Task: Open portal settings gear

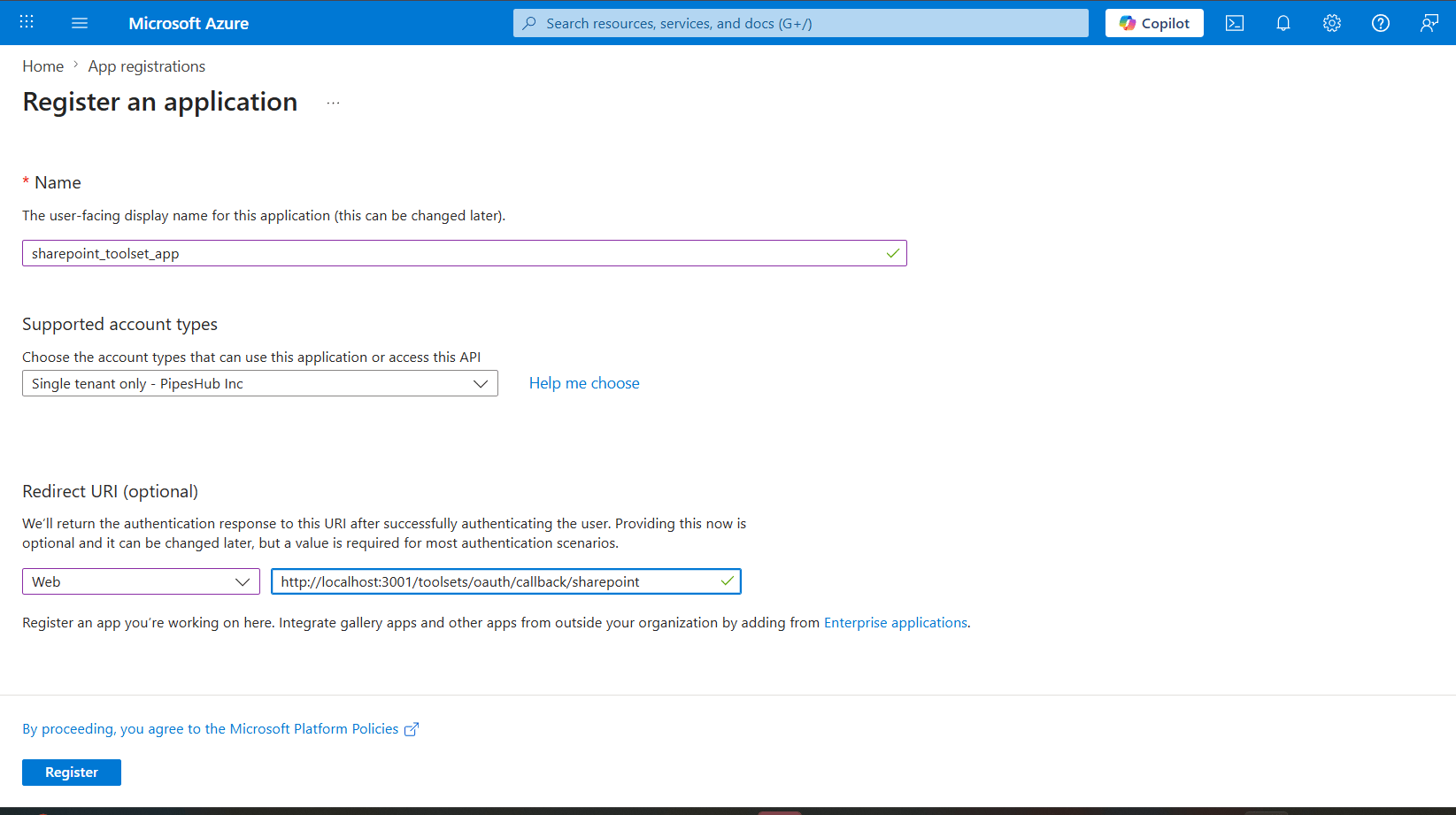Action: coord(1332,23)
